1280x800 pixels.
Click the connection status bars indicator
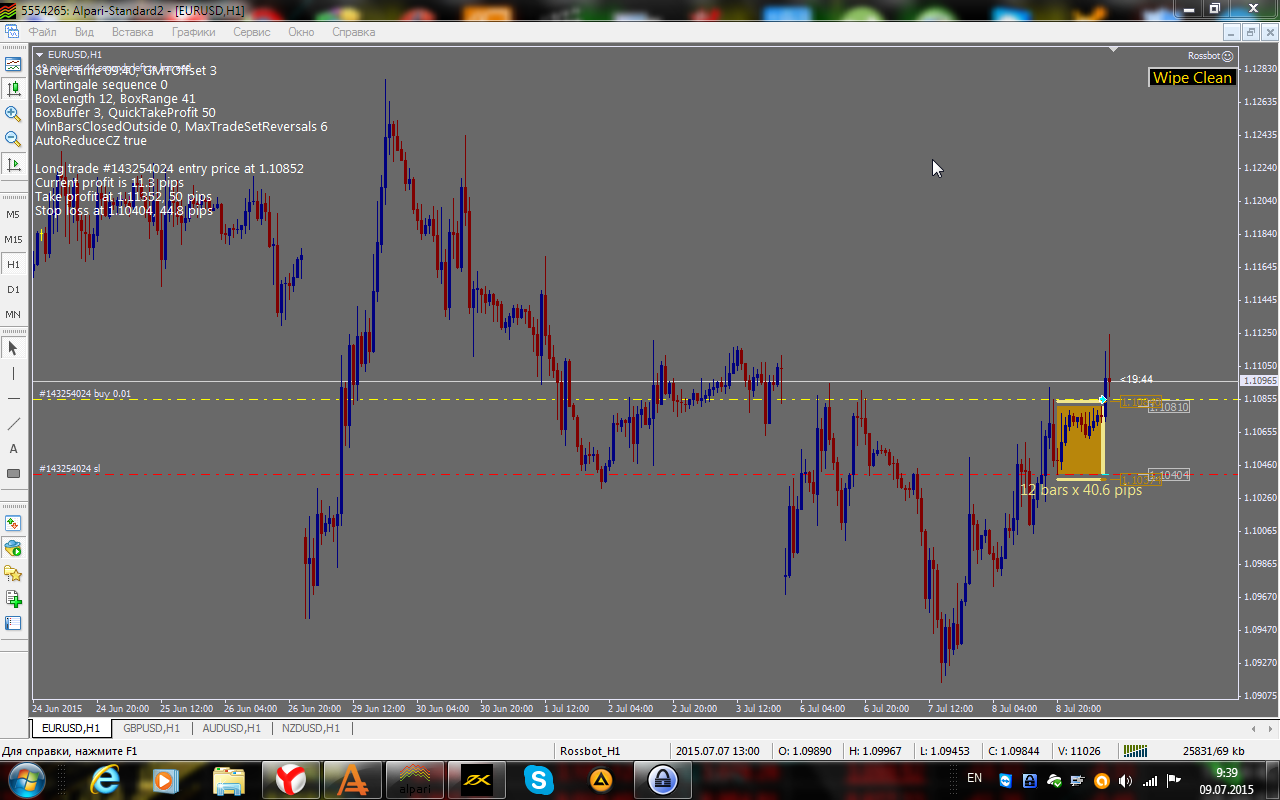(1134, 751)
